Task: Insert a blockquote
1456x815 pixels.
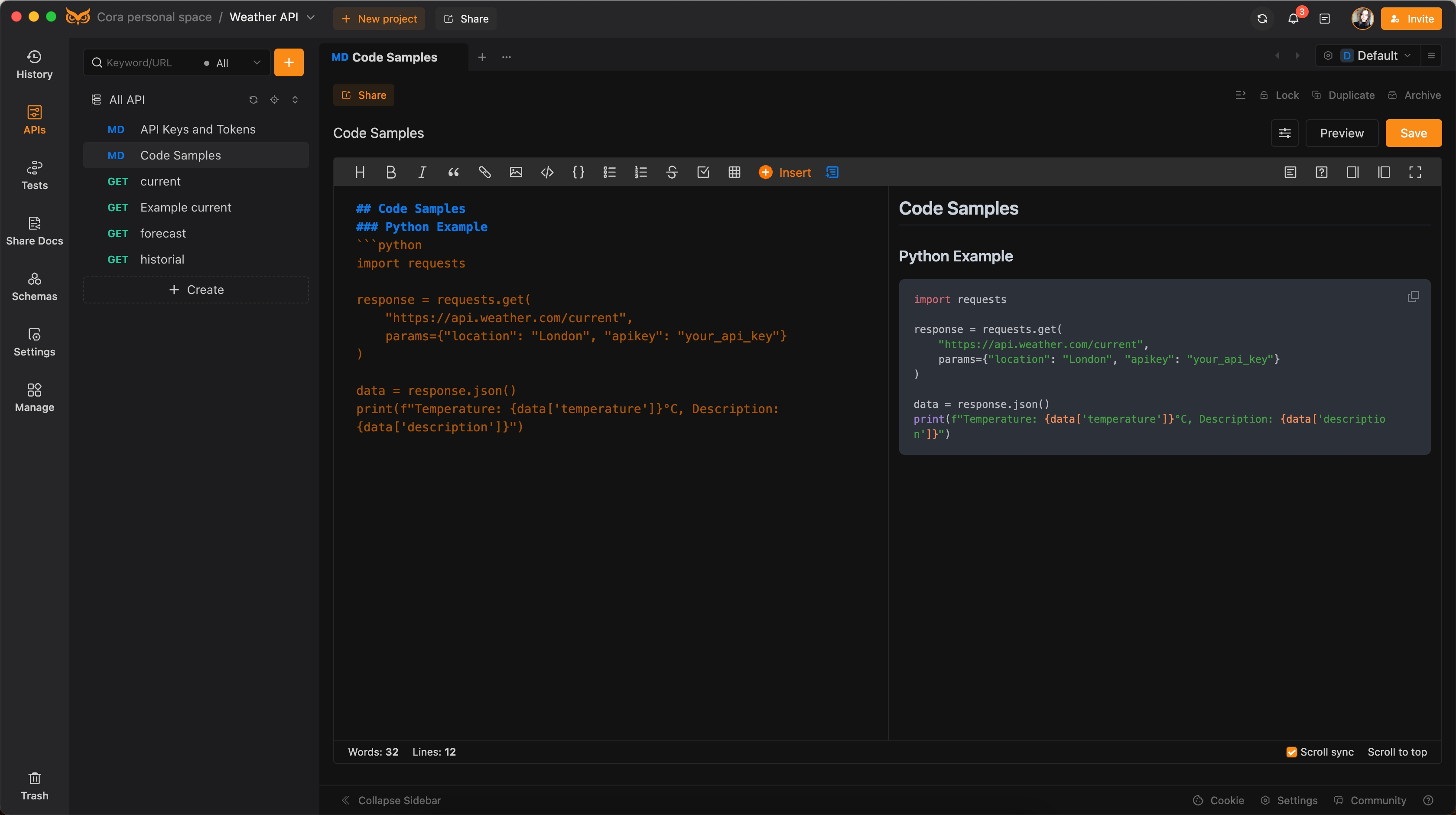Action: tap(453, 173)
